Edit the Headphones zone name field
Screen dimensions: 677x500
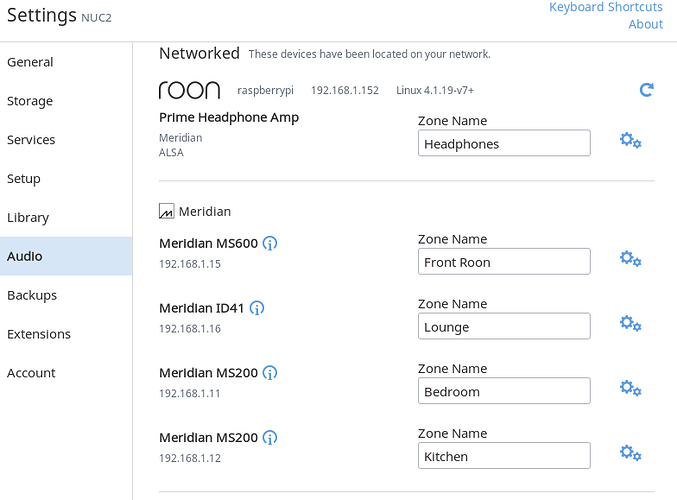click(504, 143)
